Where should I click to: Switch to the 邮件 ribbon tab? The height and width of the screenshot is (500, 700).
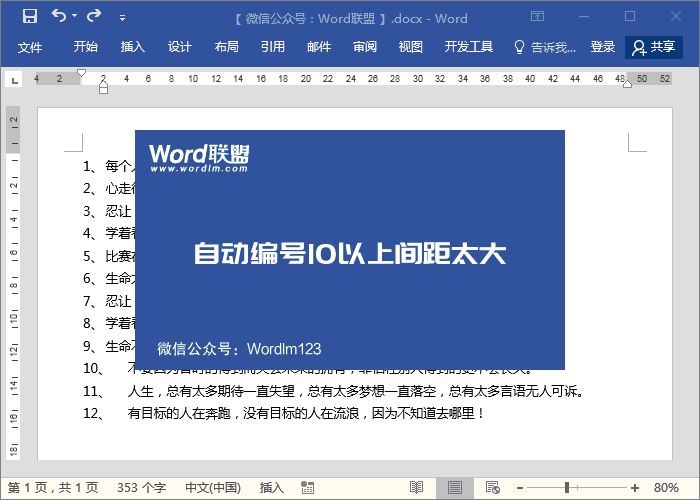(319, 47)
